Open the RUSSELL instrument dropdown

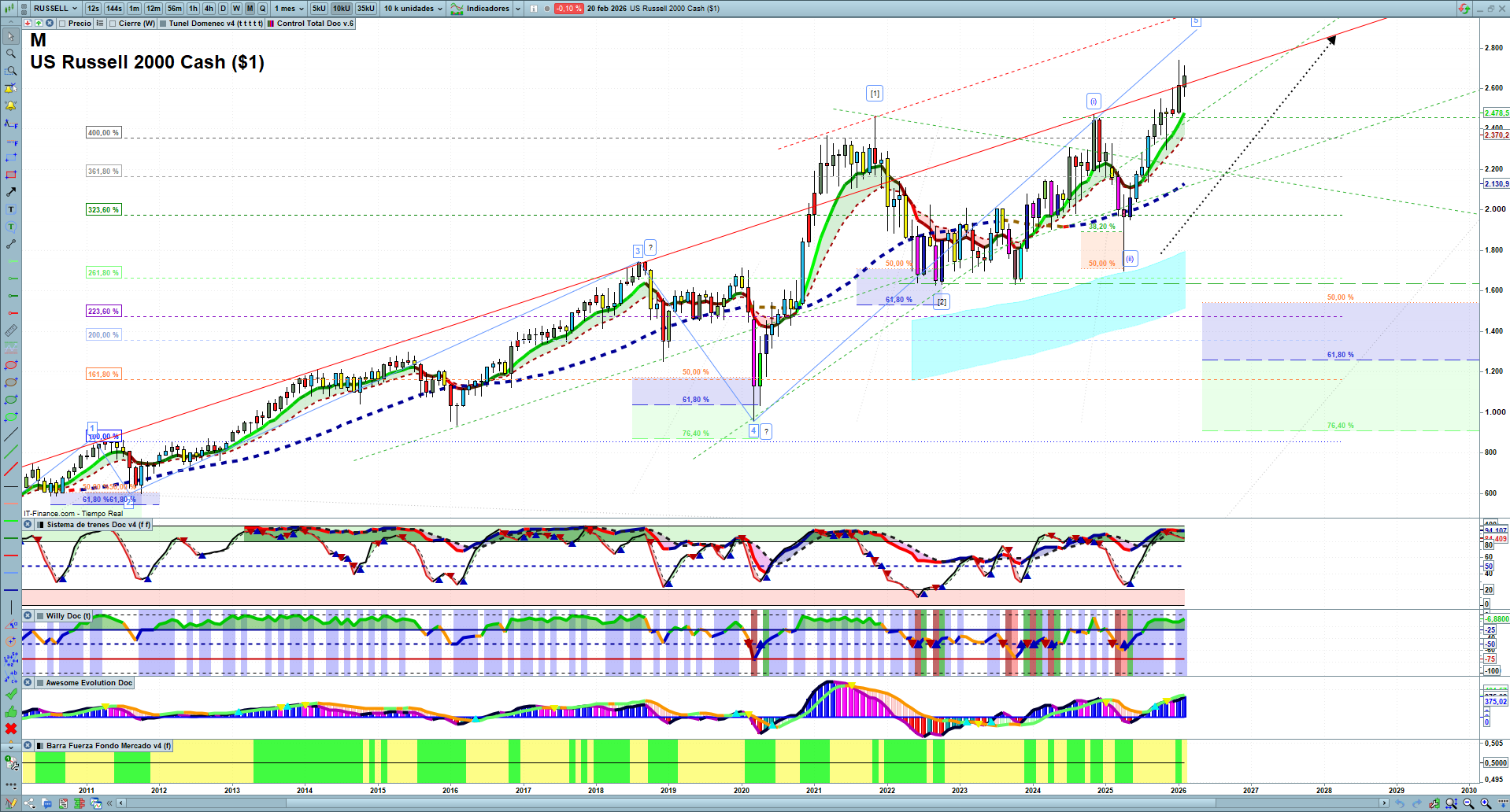tap(55, 9)
